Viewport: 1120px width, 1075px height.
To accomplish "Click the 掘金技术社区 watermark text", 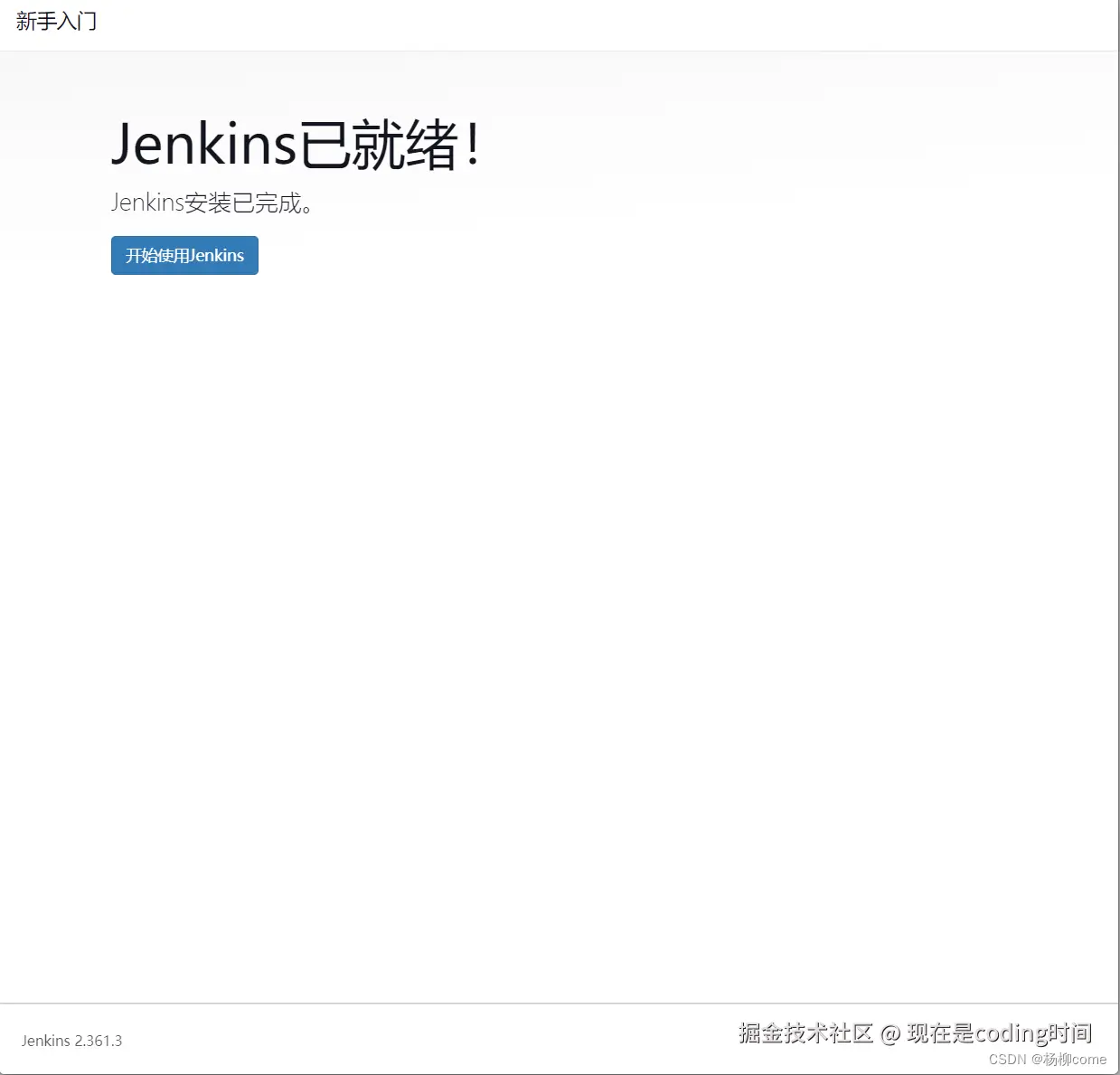I will point(807,1032).
